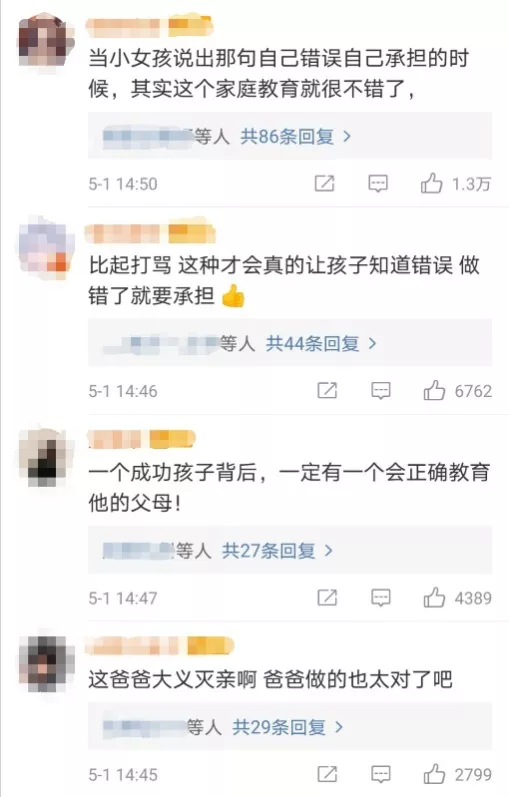509x797 pixels.
Task: Like the comment with 4389 likes
Action: 434,597
